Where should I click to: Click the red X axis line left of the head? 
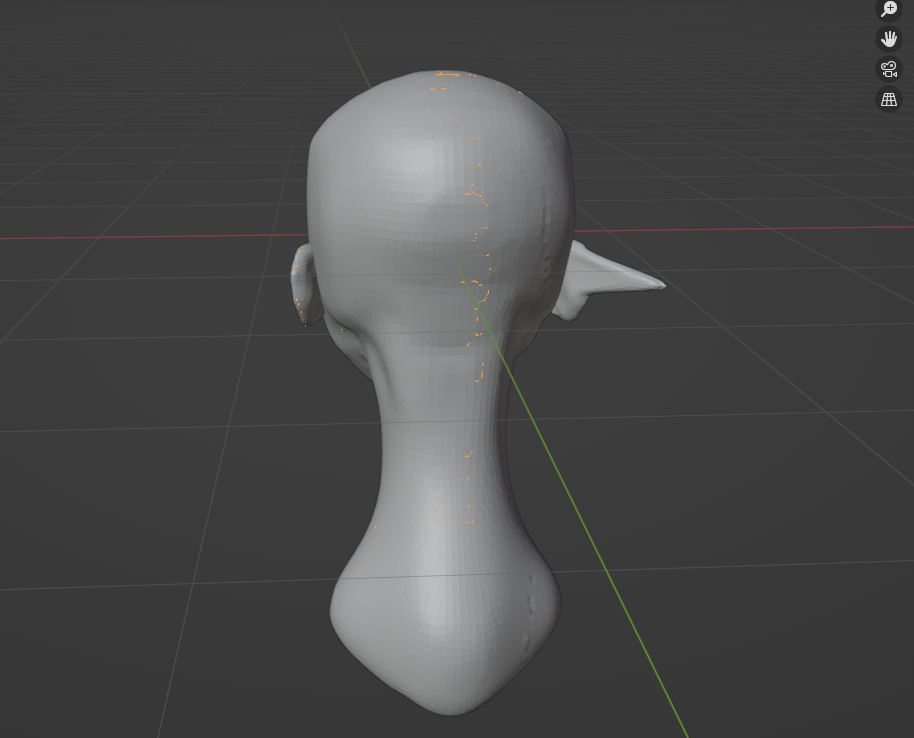tap(150, 236)
